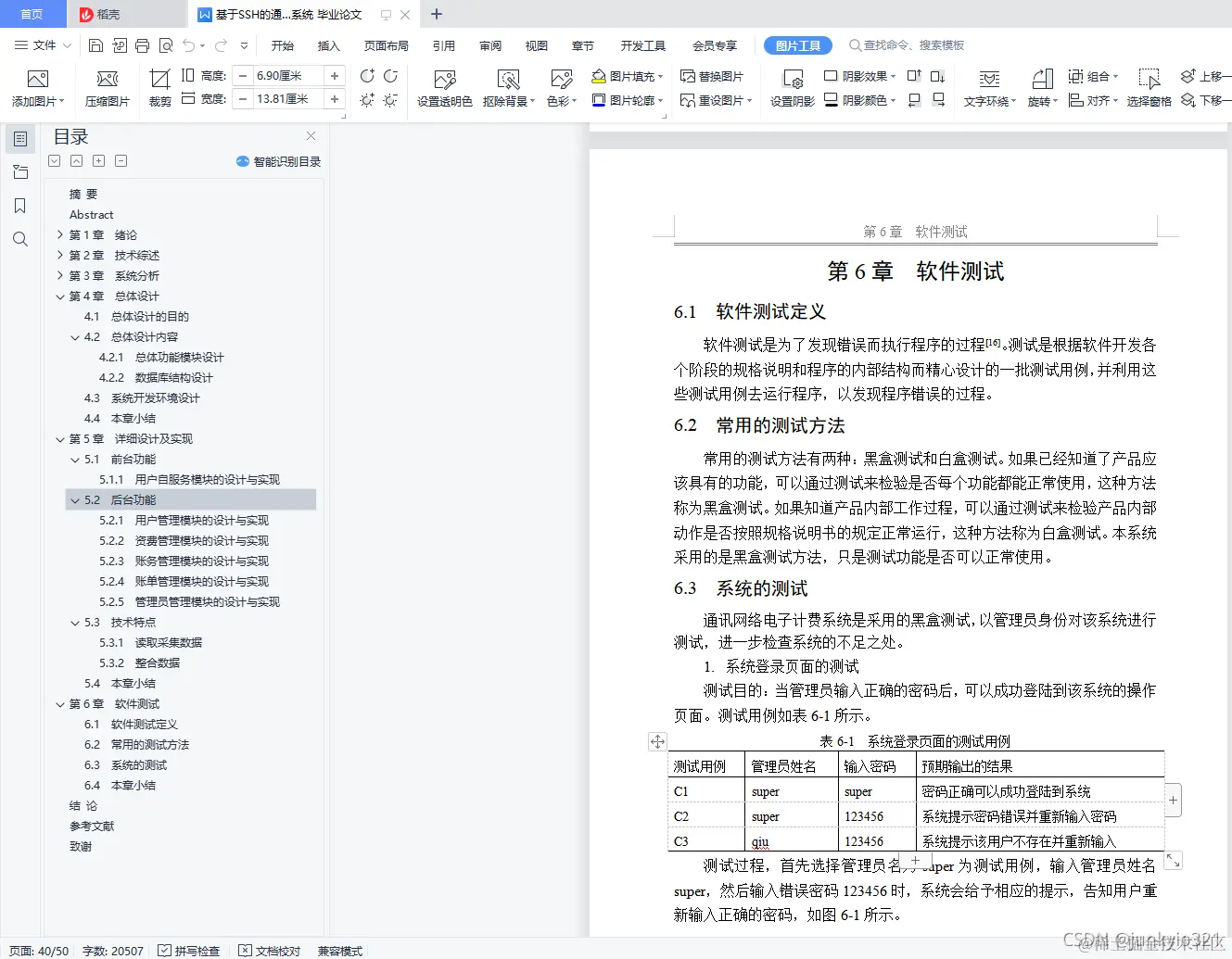Collapse the 第 4 章 总体设计 outline section
Screen dimensions: 1232x959
[59, 296]
